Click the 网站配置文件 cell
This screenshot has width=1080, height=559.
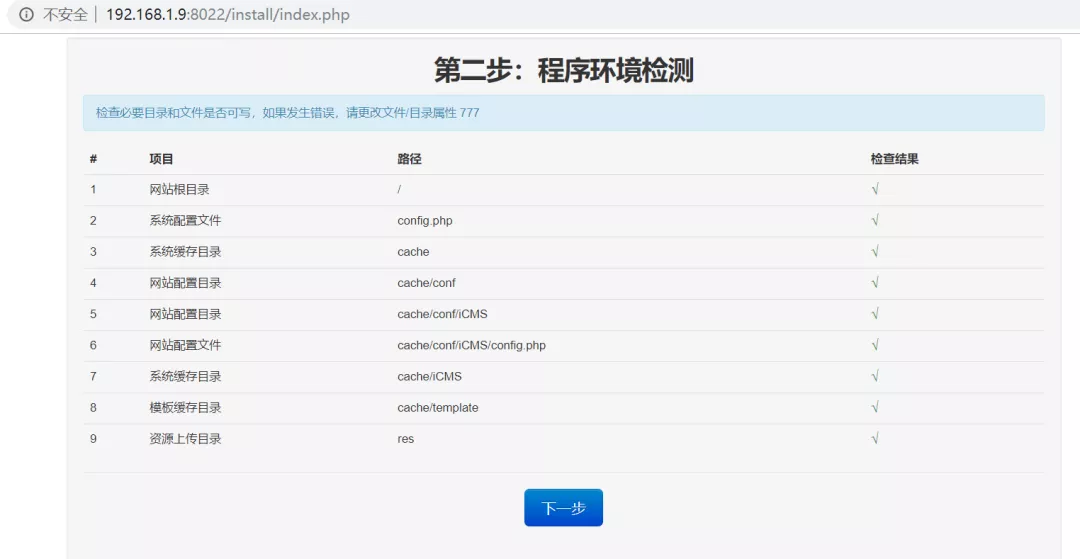point(185,345)
